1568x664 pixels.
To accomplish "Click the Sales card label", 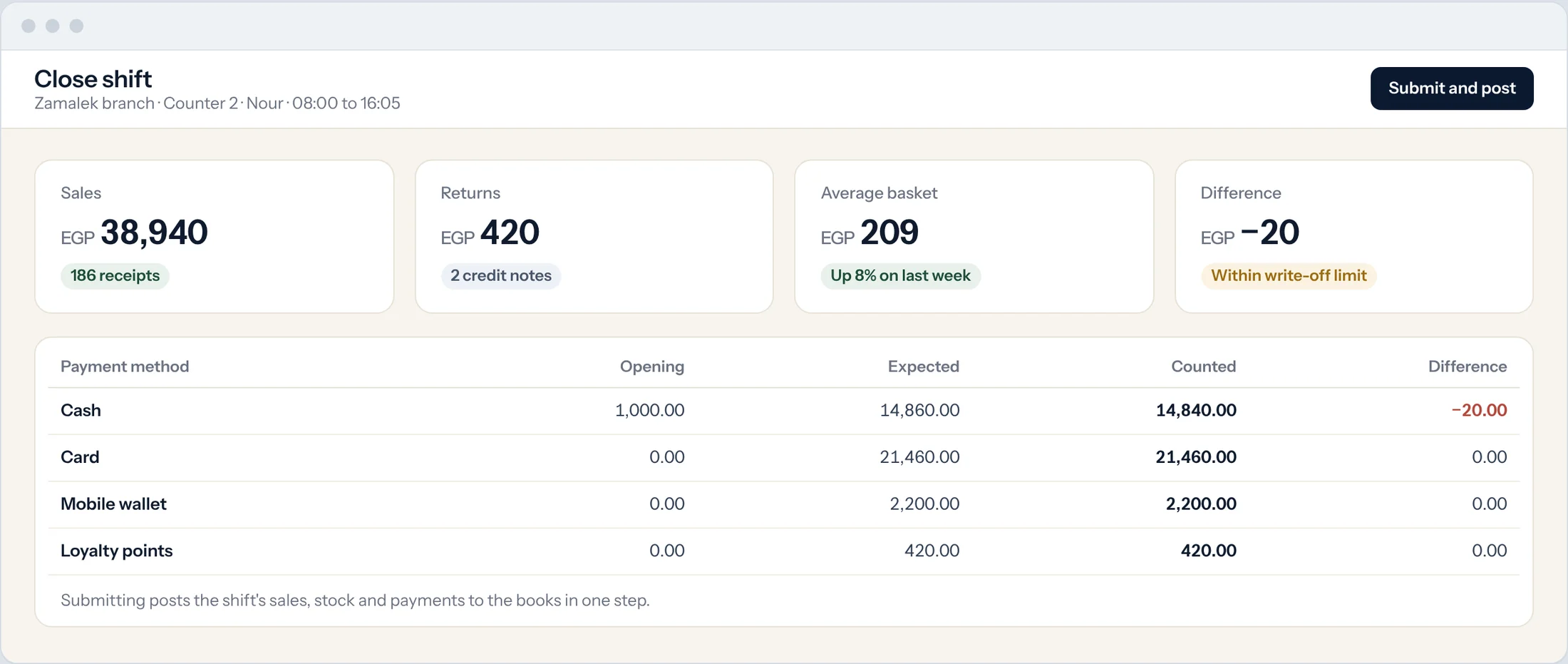I will click(81, 193).
